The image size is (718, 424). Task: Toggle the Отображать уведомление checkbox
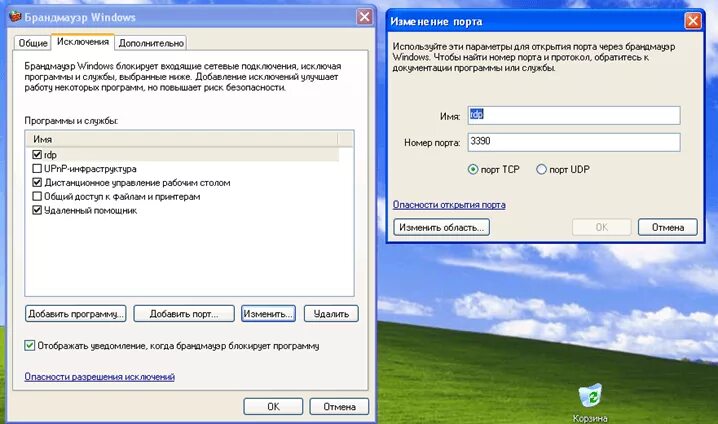click(30, 345)
